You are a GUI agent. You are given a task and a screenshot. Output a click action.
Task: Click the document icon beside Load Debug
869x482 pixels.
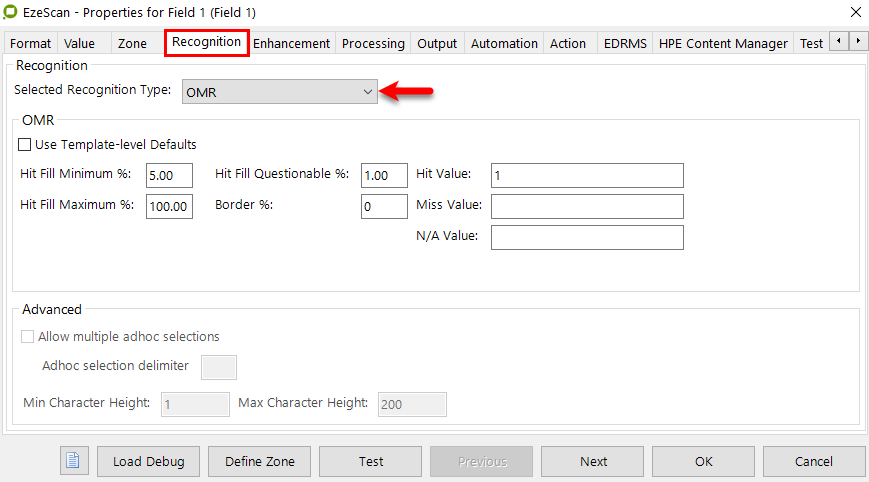coord(75,461)
